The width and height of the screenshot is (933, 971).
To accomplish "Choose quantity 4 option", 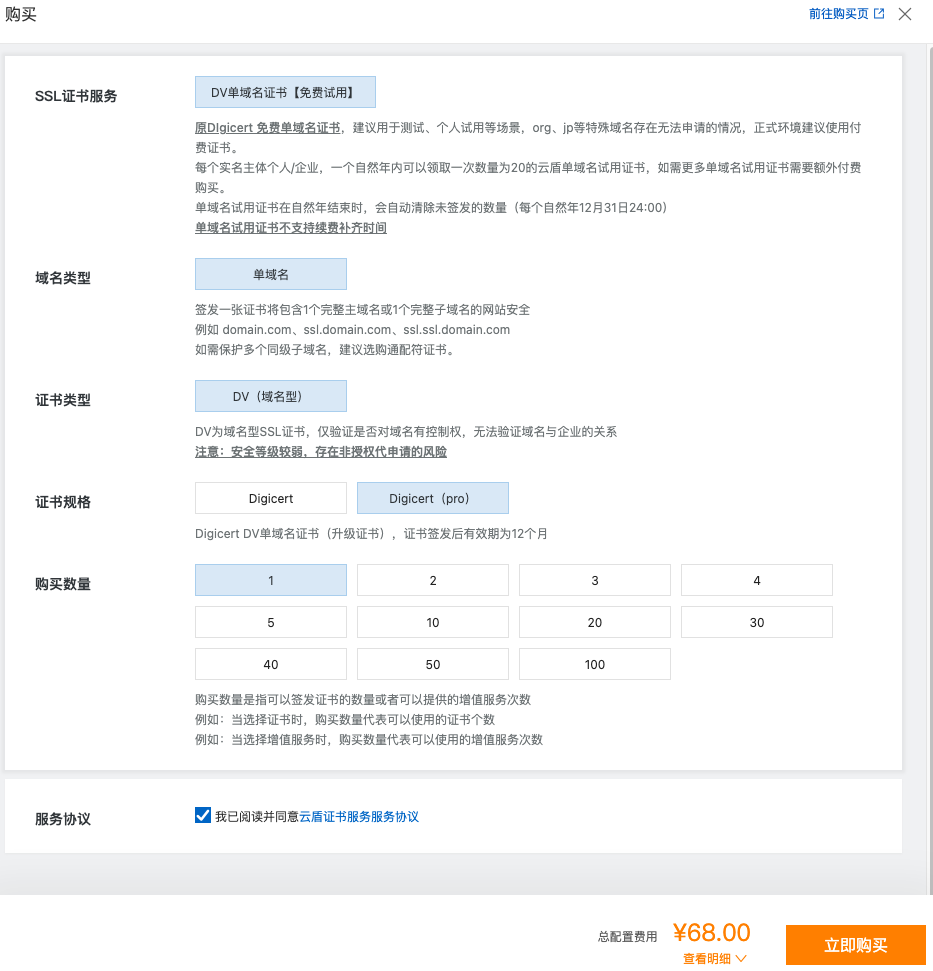I will 757,580.
